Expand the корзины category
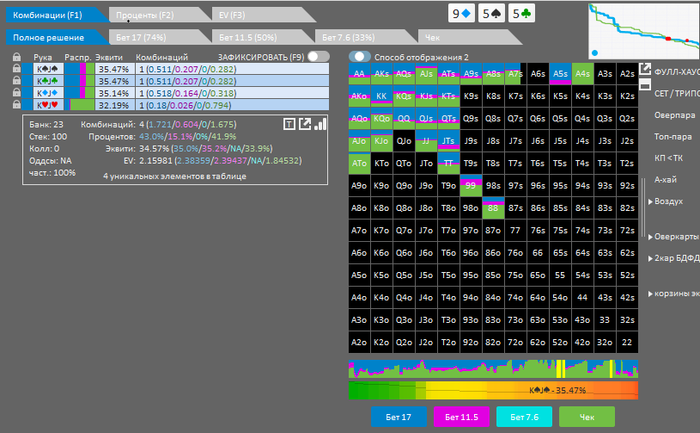The width and height of the screenshot is (700, 433). (x=650, y=294)
